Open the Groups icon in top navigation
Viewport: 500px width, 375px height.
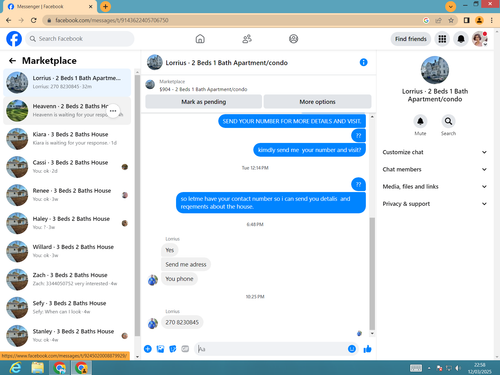click(x=293, y=39)
